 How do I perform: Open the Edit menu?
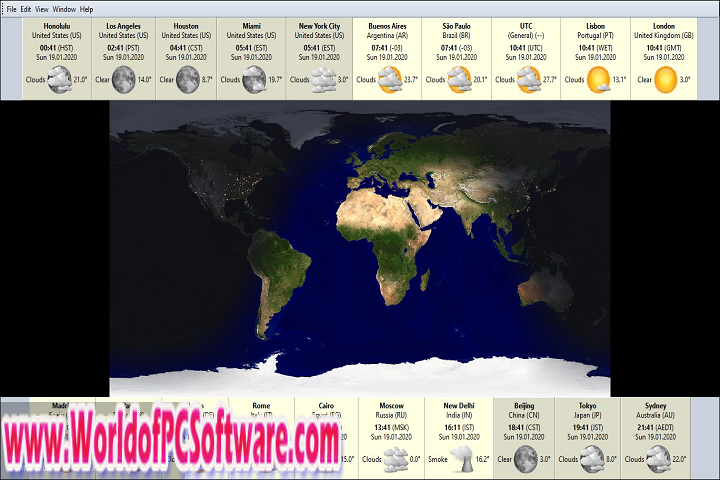pyautogui.click(x=26, y=9)
